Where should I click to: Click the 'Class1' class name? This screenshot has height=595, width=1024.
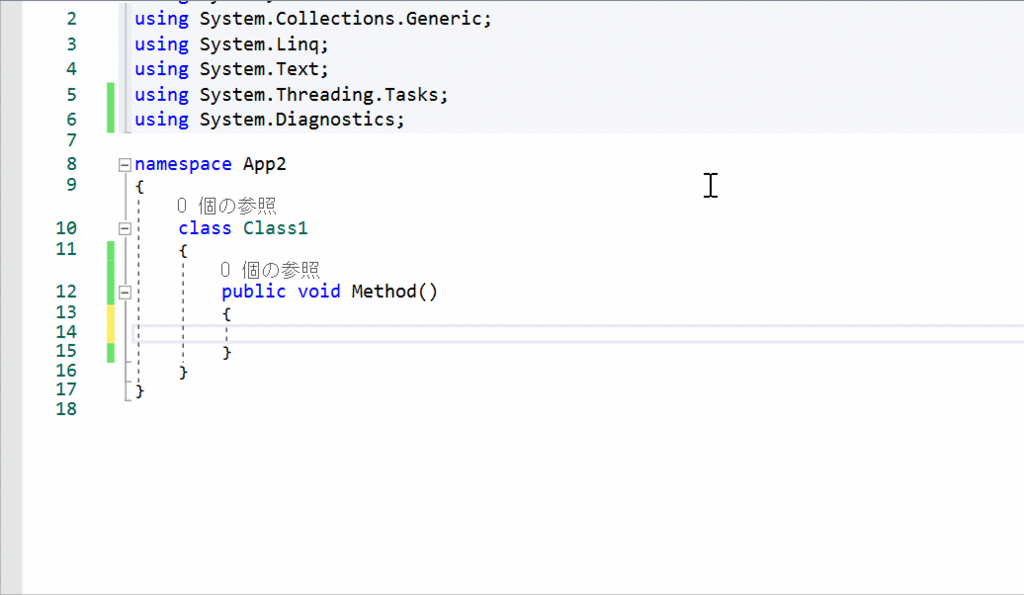click(x=275, y=228)
